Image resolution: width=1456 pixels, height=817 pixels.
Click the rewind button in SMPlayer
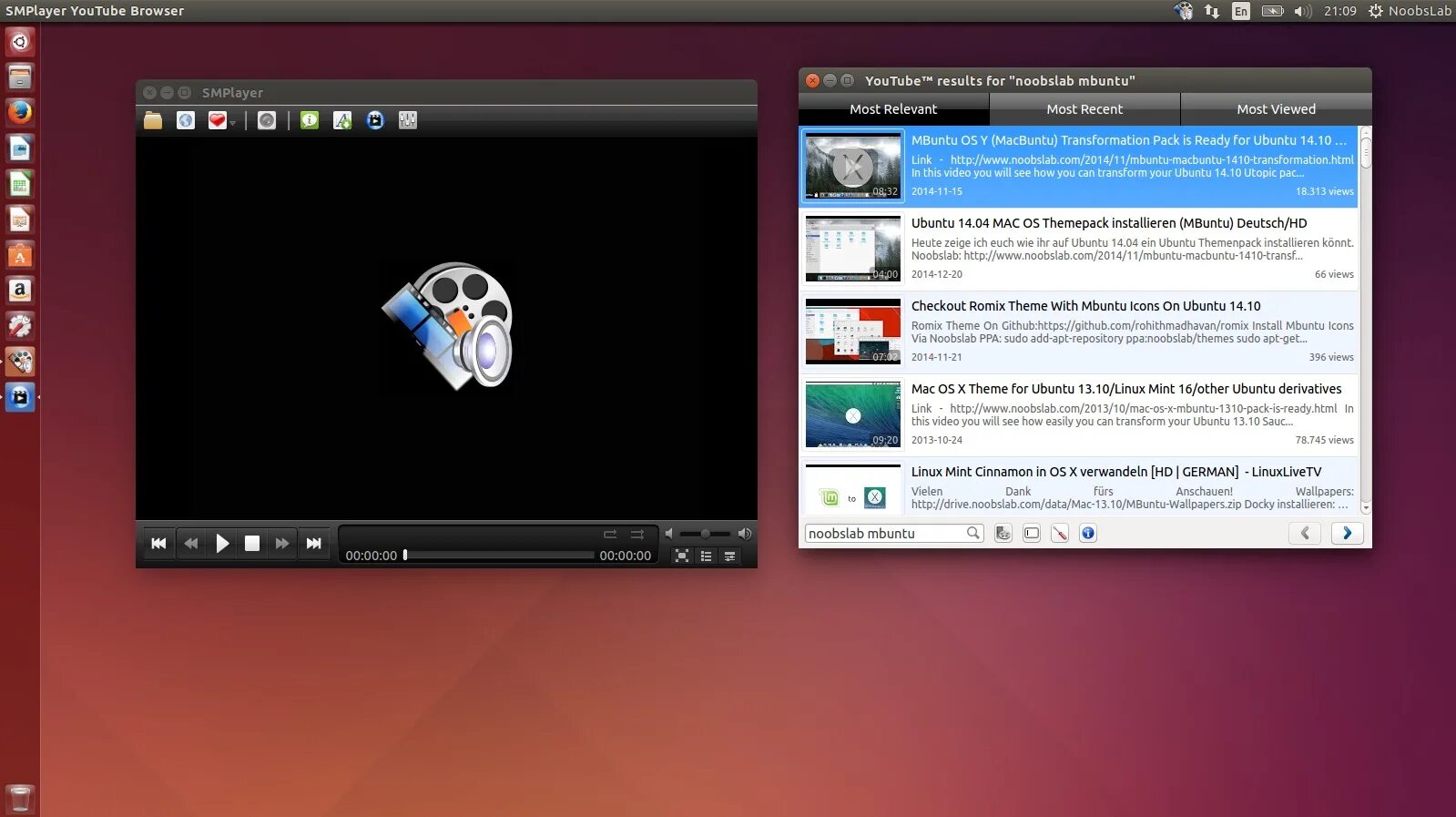coord(190,544)
